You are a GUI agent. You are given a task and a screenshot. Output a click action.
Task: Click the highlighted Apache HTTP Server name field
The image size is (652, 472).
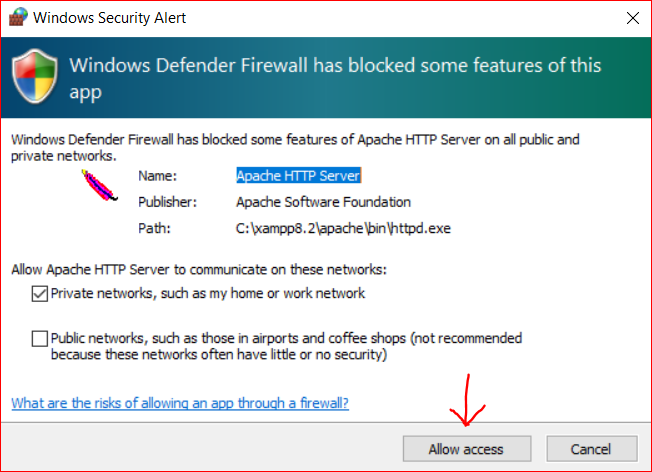point(298,175)
